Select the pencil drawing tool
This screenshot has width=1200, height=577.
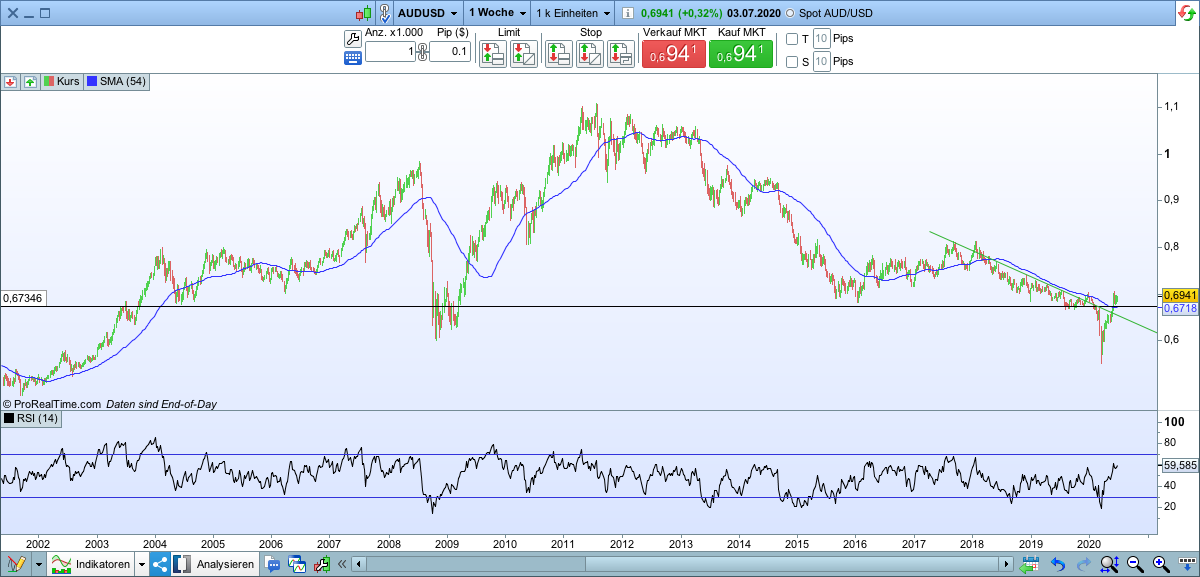16,564
